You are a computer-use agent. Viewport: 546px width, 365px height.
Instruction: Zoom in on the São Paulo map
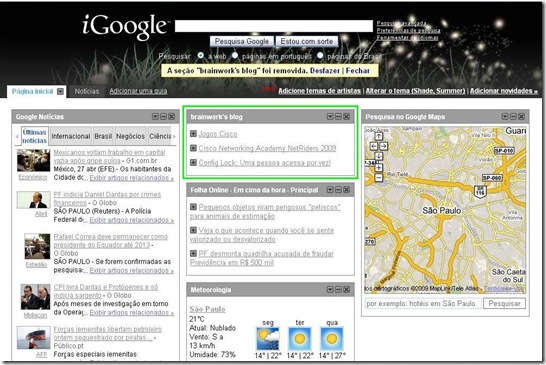379,168
